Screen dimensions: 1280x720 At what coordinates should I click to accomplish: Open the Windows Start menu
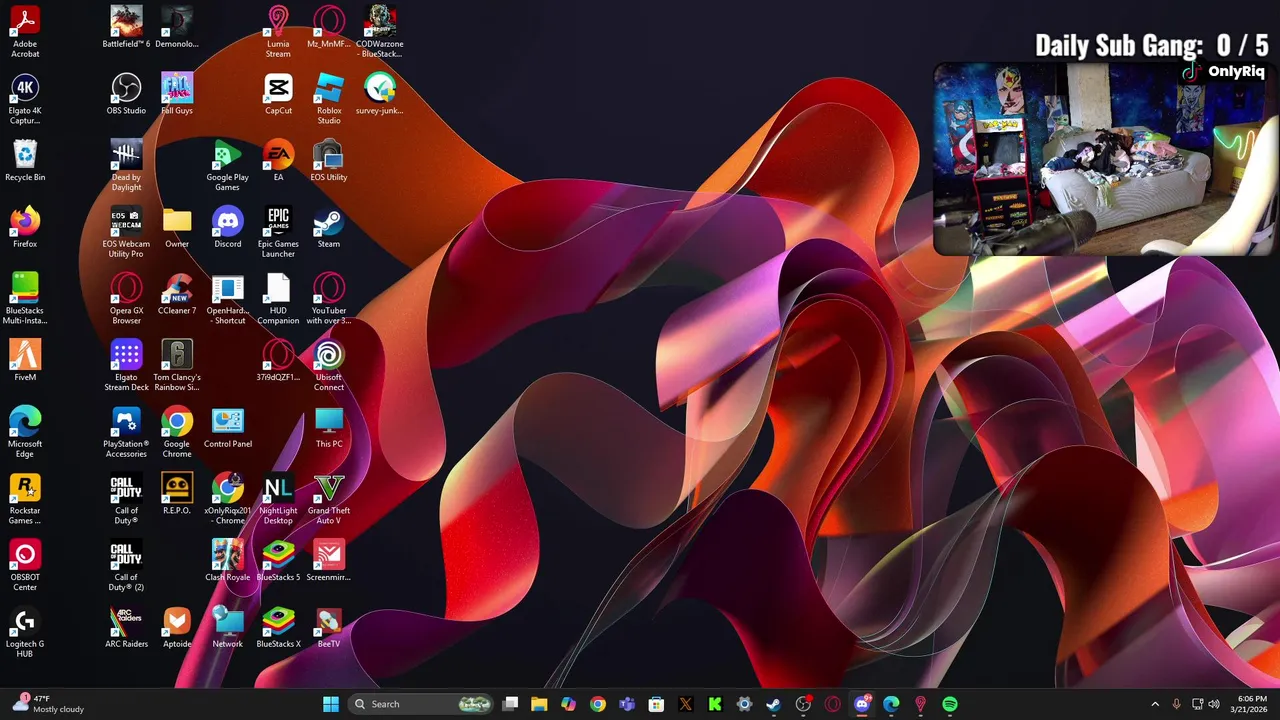pyautogui.click(x=330, y=704)
